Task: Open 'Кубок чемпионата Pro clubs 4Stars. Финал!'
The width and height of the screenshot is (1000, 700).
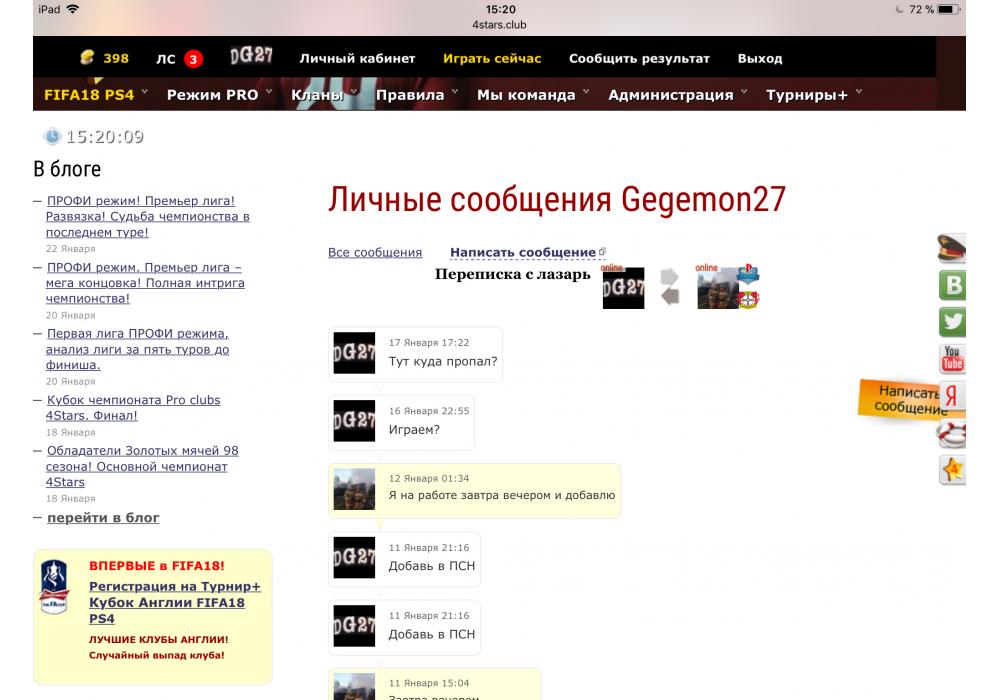Action: click(133, 407)
